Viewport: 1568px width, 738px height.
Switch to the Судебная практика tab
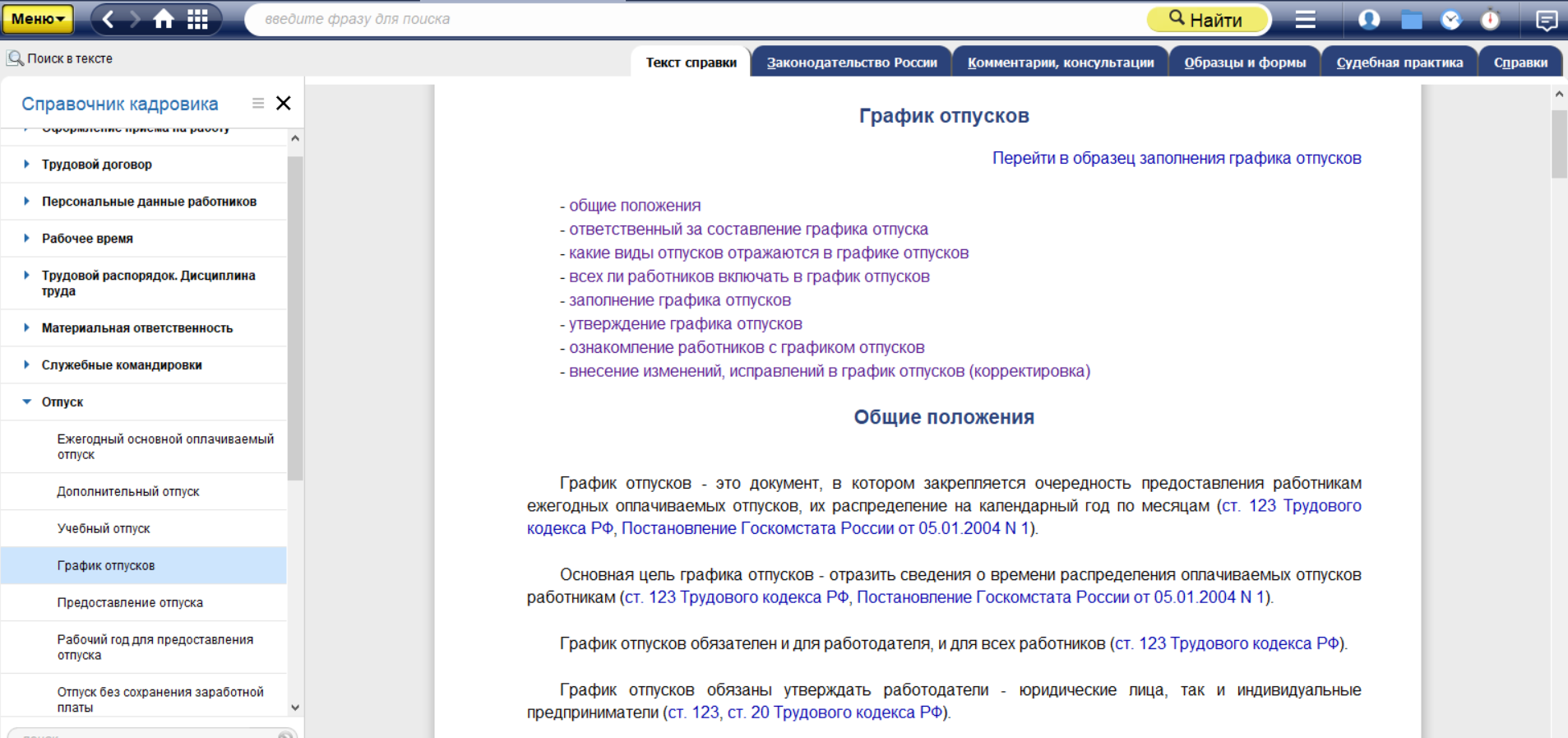pos(1399,63)
